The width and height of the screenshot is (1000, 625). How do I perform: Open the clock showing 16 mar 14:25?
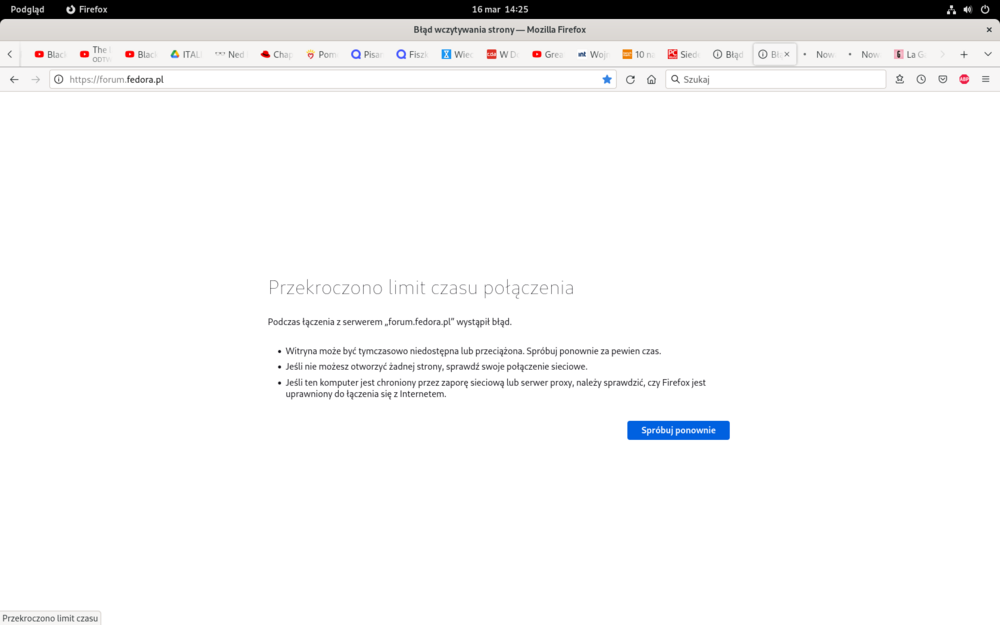click(500, 10)
